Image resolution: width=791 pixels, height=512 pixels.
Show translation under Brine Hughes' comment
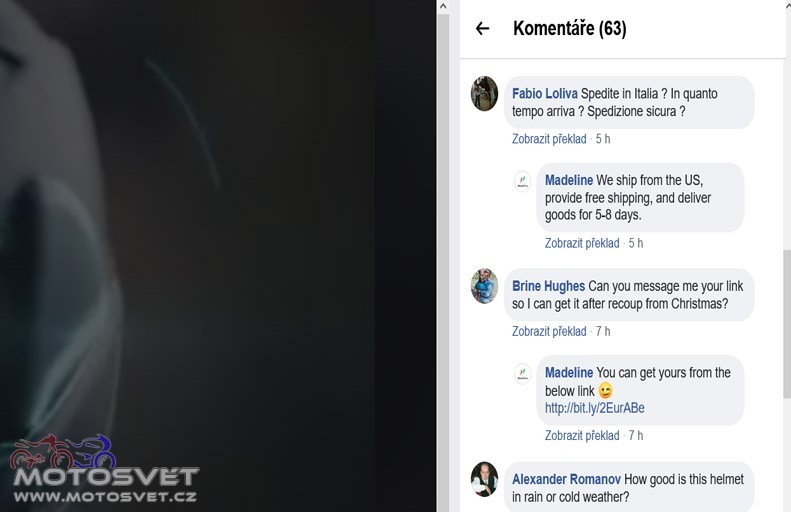click(549, 331)
